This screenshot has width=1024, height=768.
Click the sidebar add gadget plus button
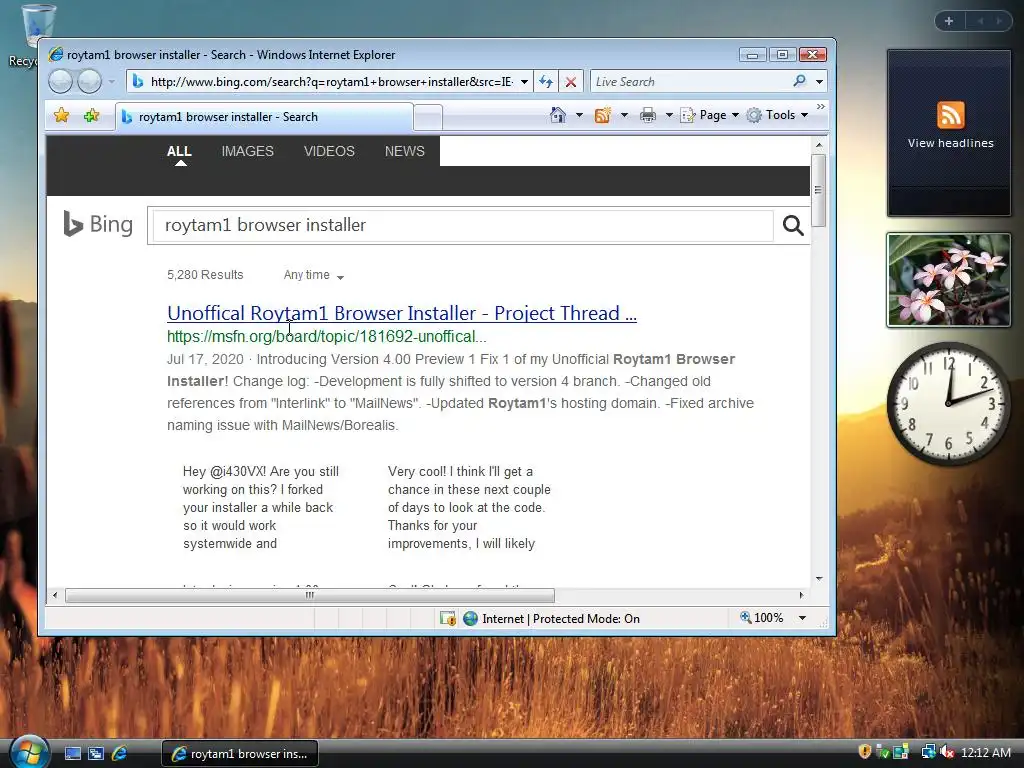[949, 21]
